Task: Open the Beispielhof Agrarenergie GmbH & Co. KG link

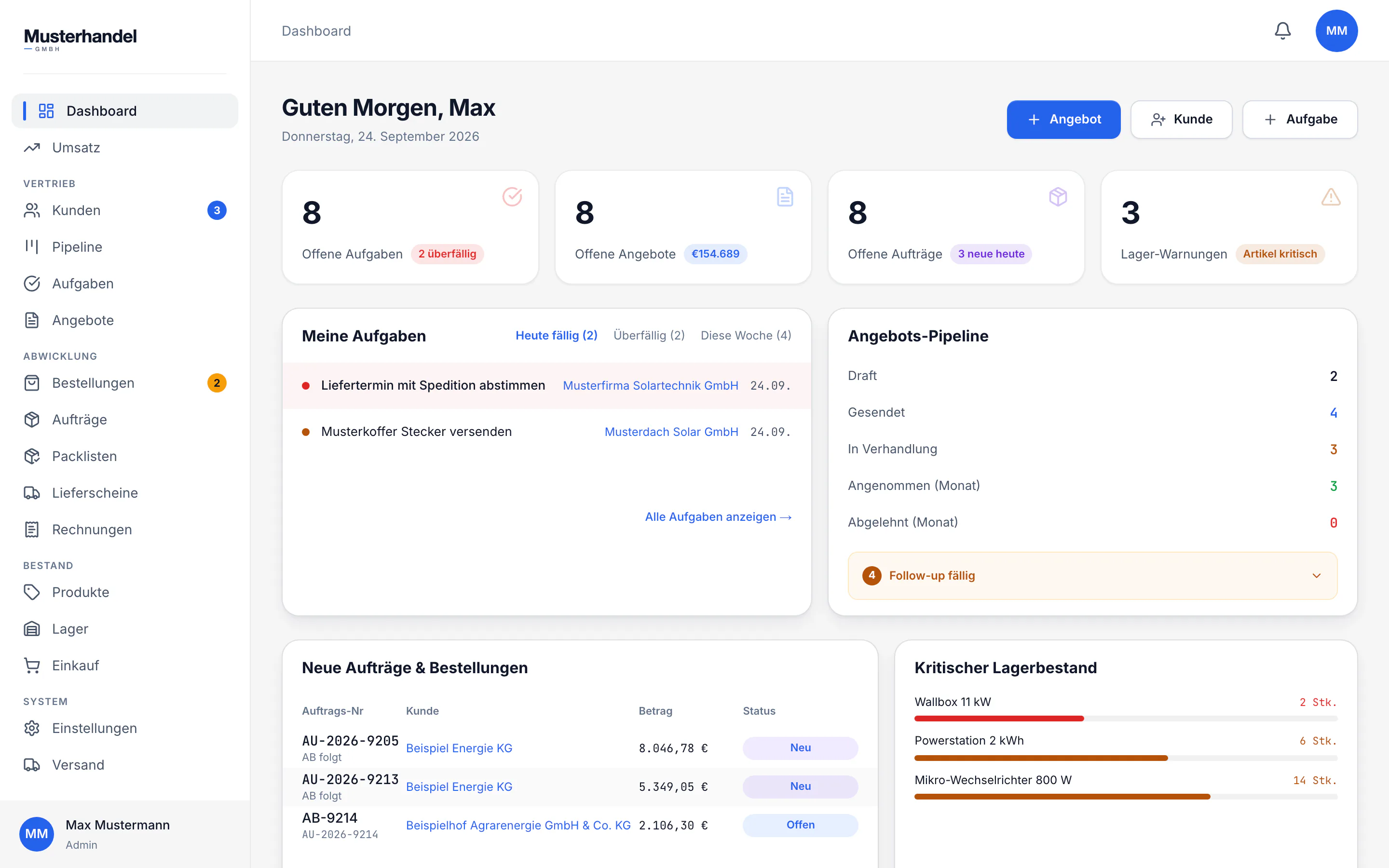Action: [518, 825]
